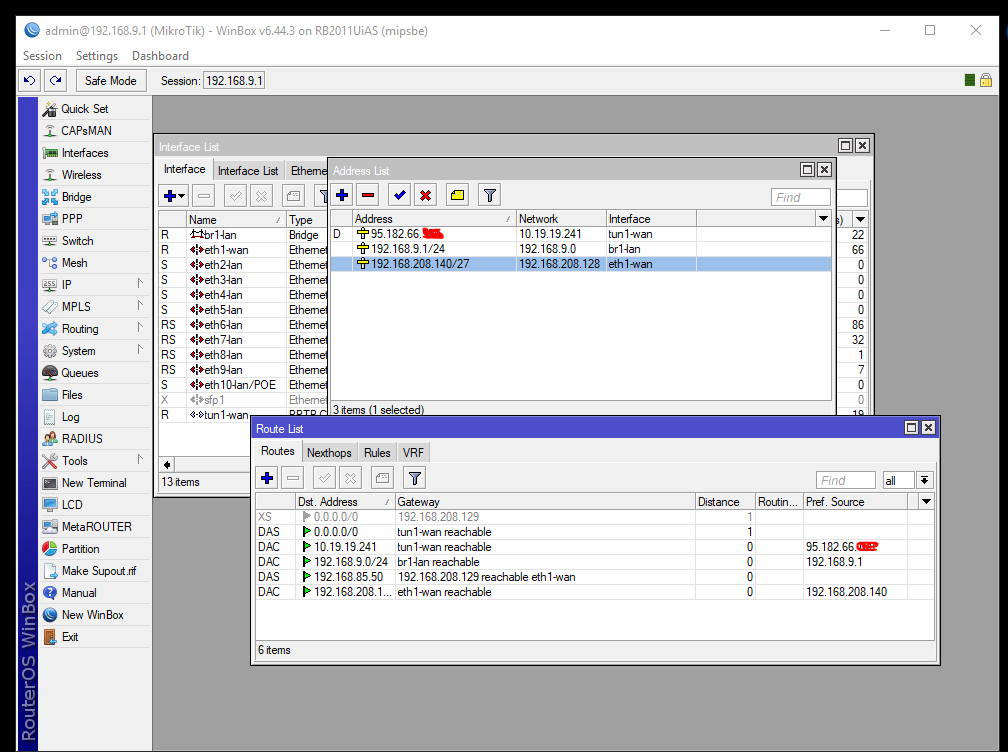Click left scroll arrow in Interface List

[167, 464]
